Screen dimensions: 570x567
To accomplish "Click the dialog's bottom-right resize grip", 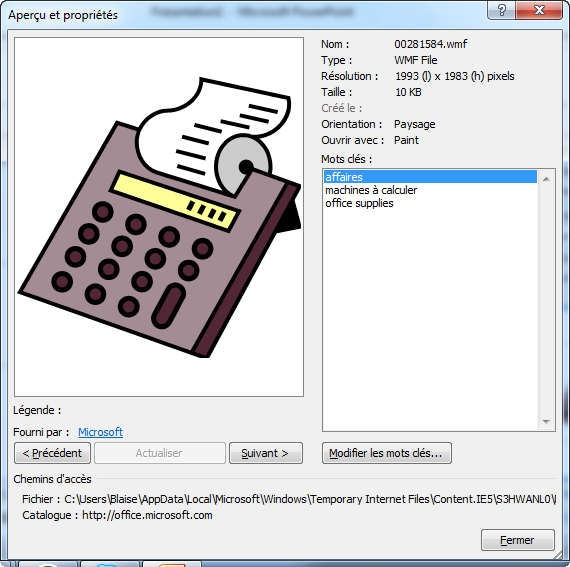I will [x=558, y=555].
